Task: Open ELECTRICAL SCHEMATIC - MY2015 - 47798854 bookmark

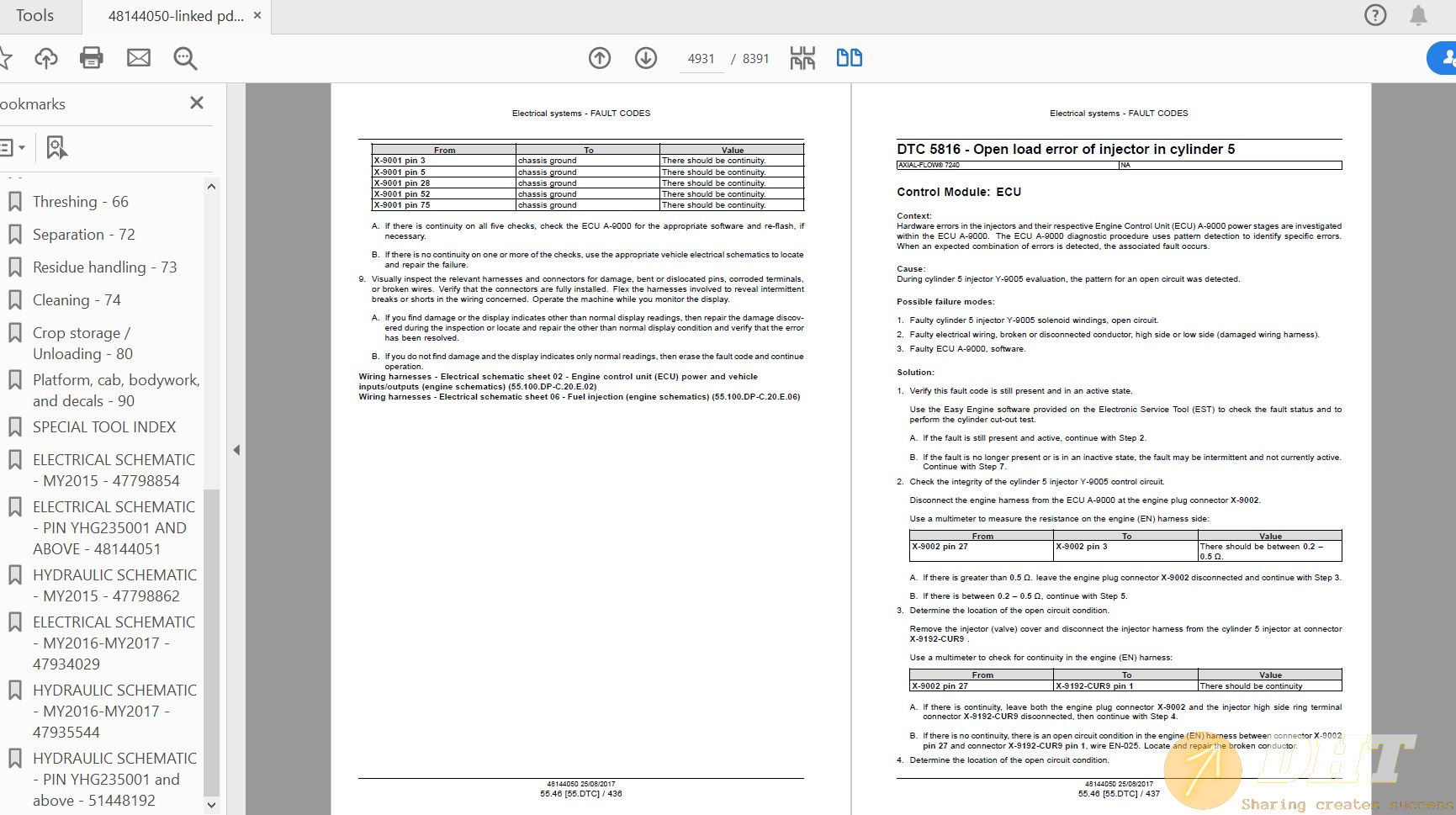Action: [x=114, y=470]
